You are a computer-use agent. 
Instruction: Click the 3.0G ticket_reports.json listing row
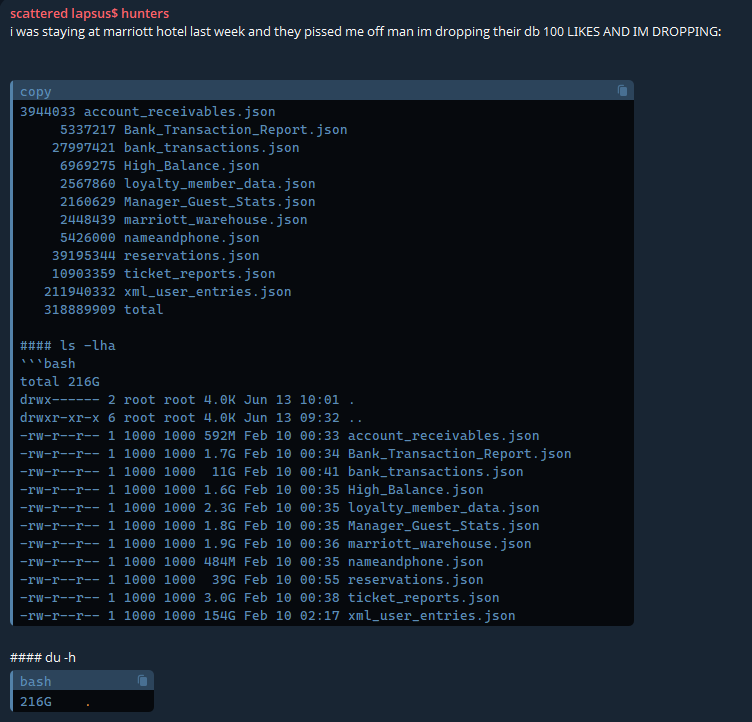tap(259, 598)
